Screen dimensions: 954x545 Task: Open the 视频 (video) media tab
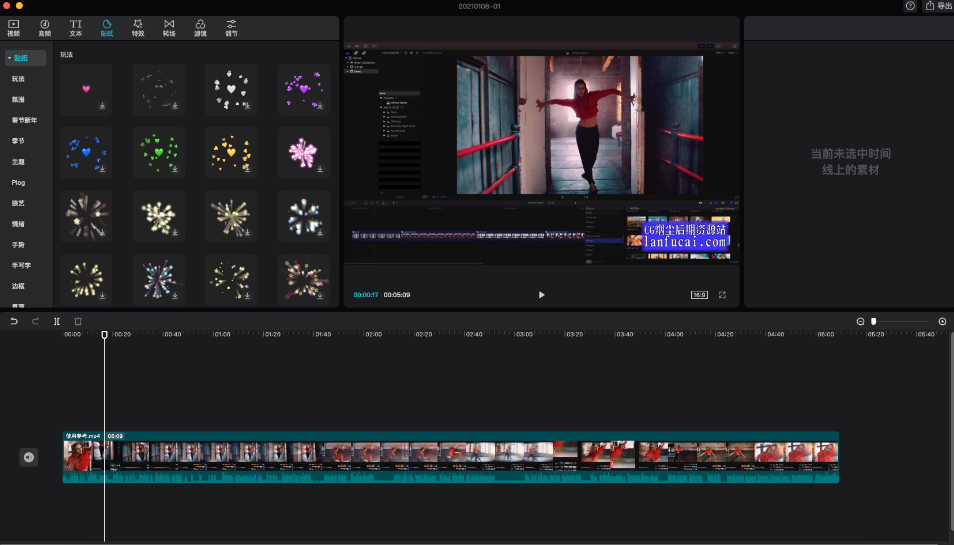click(x=13, y=28)
